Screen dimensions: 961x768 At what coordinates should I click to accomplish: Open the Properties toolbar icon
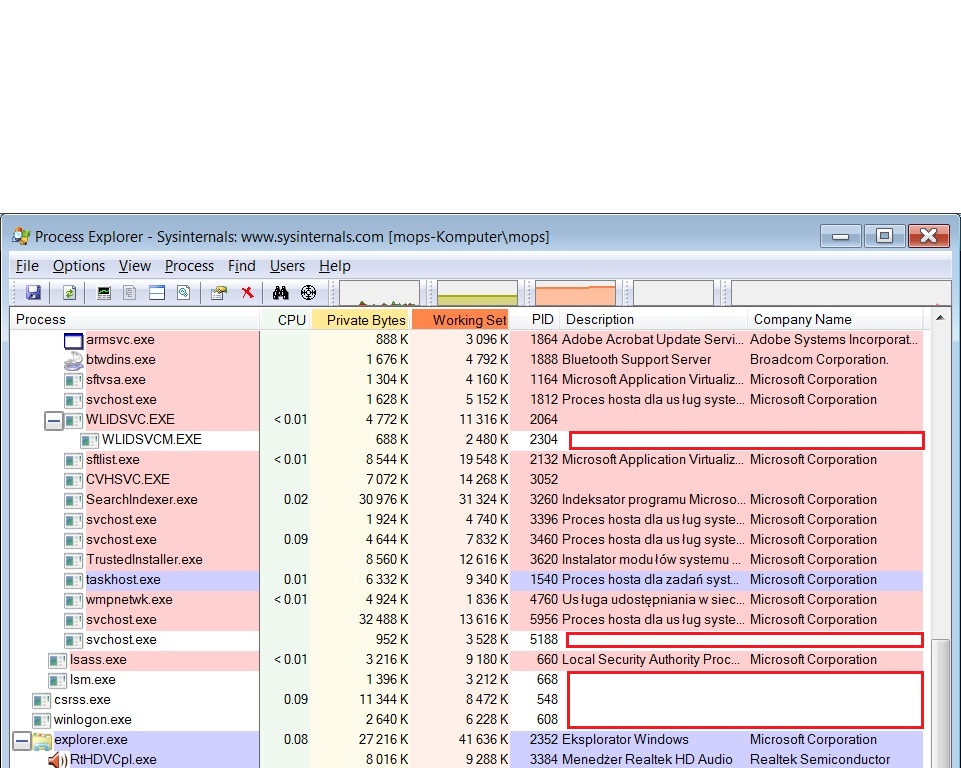click(219, 292)
